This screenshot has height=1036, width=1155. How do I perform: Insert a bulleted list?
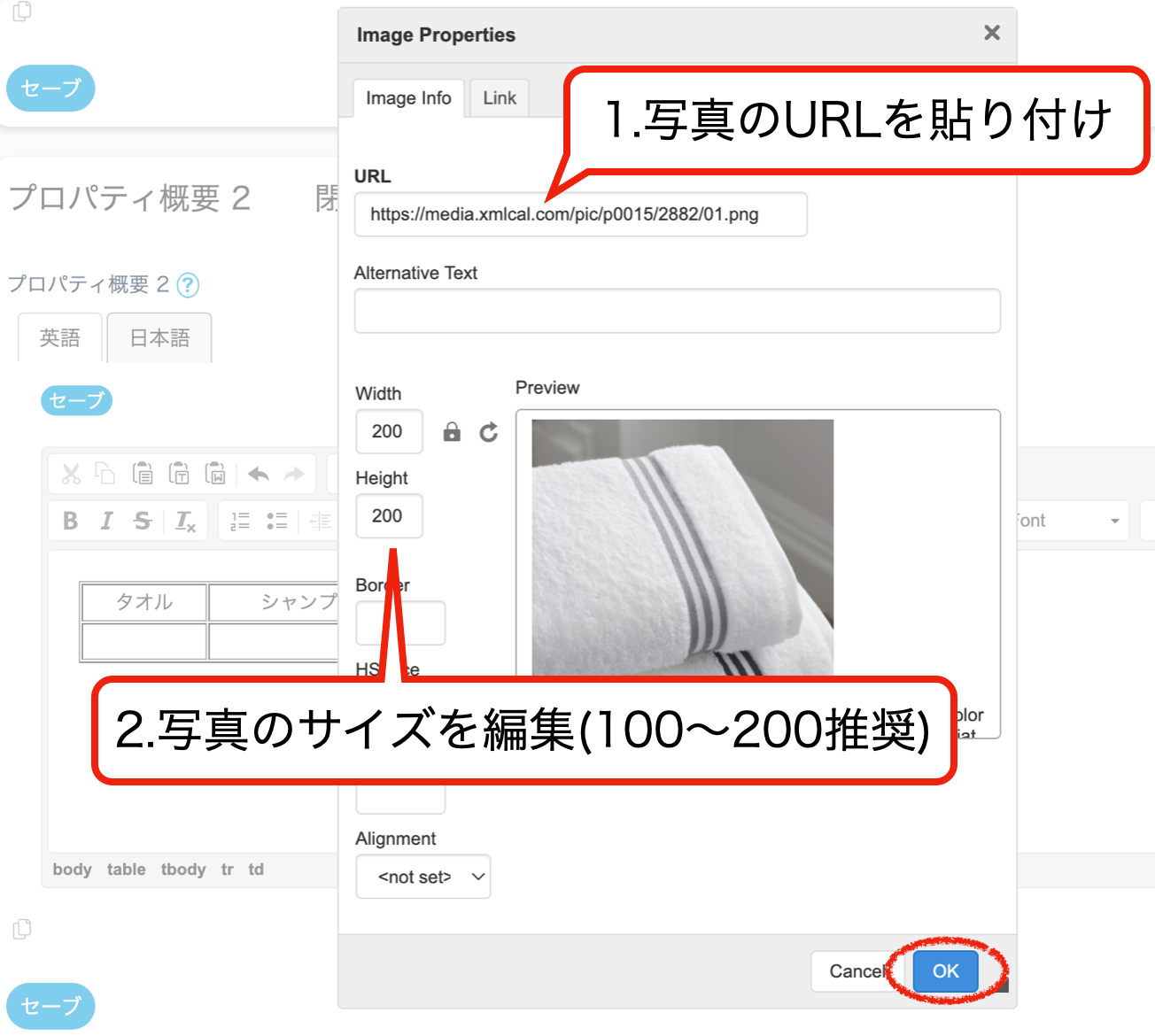pos(277,521)
